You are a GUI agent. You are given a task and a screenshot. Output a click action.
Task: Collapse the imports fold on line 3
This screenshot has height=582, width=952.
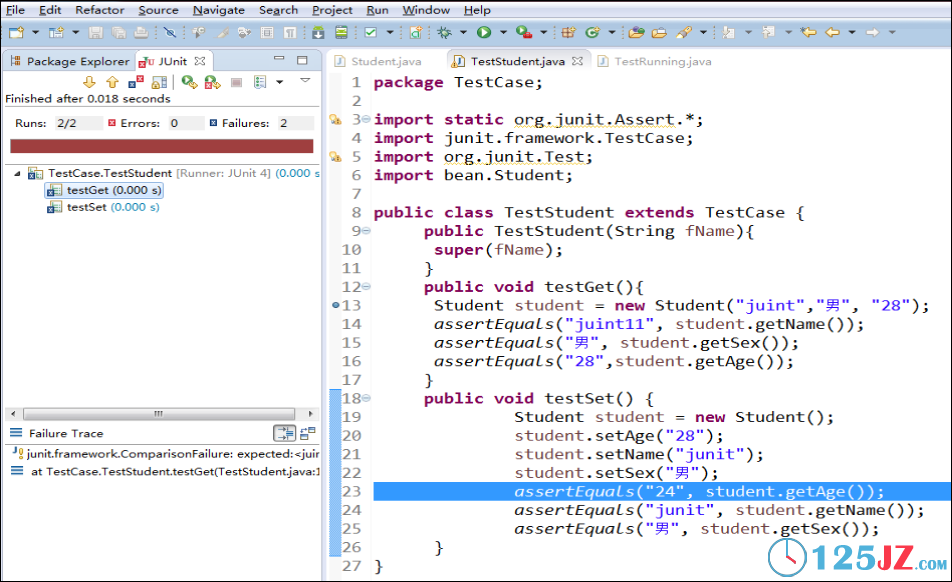click(366, 119)
